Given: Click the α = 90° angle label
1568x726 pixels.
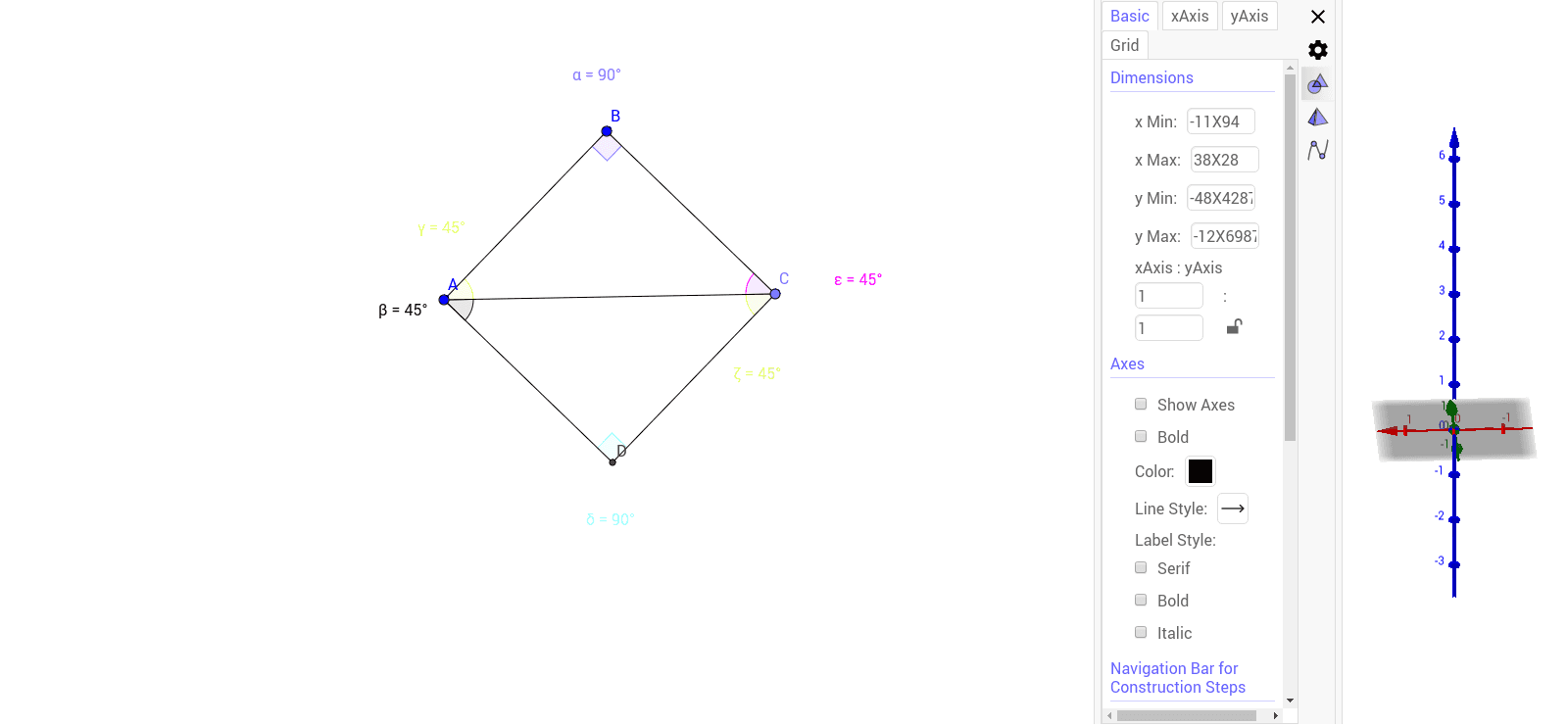Looking at the screenshot, I should 597,75.
